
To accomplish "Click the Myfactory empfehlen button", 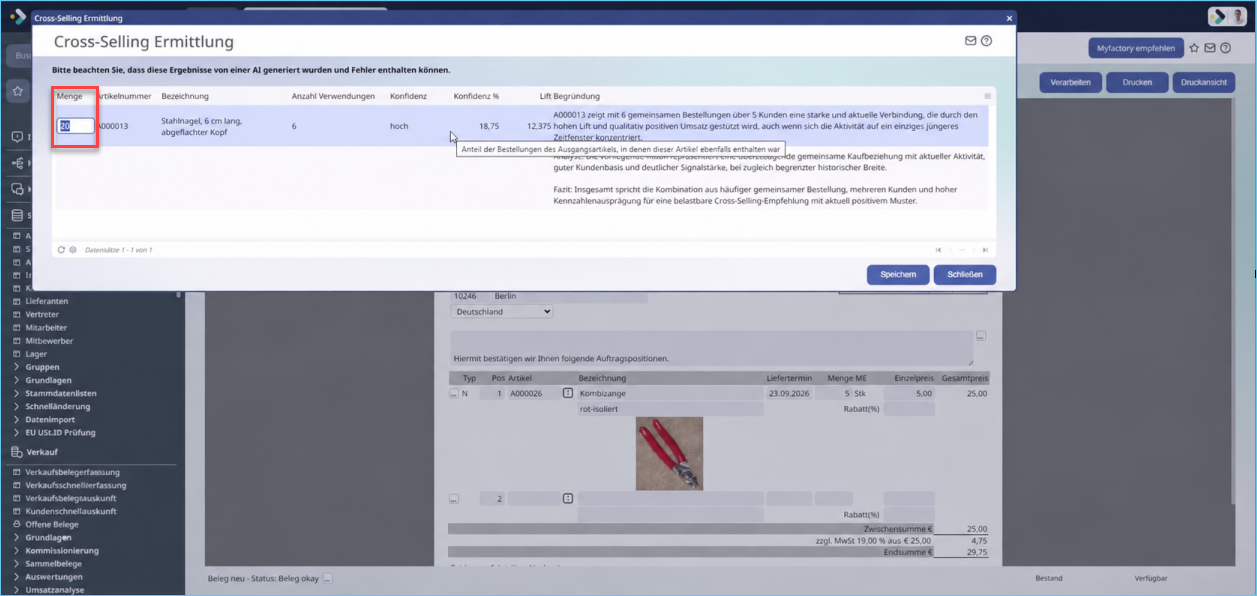I will pyautogui.click(x=1136, y=48).
